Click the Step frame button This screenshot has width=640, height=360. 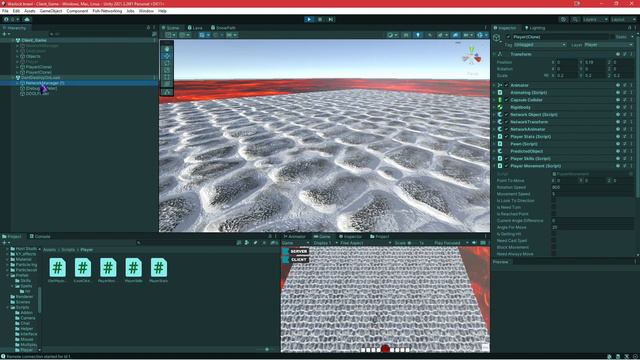pyautogui.click(x=331, y=19)
